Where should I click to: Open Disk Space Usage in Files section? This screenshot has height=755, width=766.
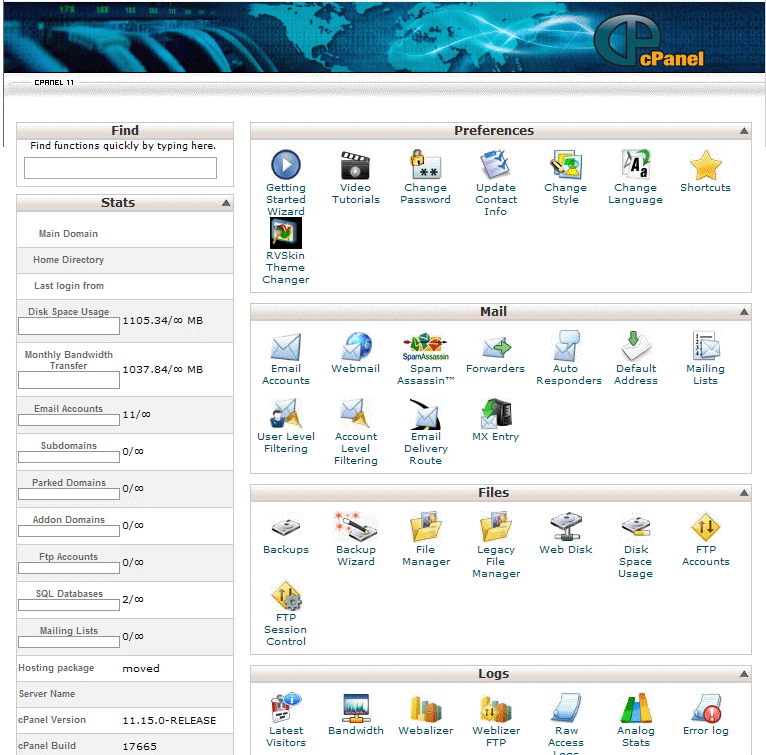(636, 545)
